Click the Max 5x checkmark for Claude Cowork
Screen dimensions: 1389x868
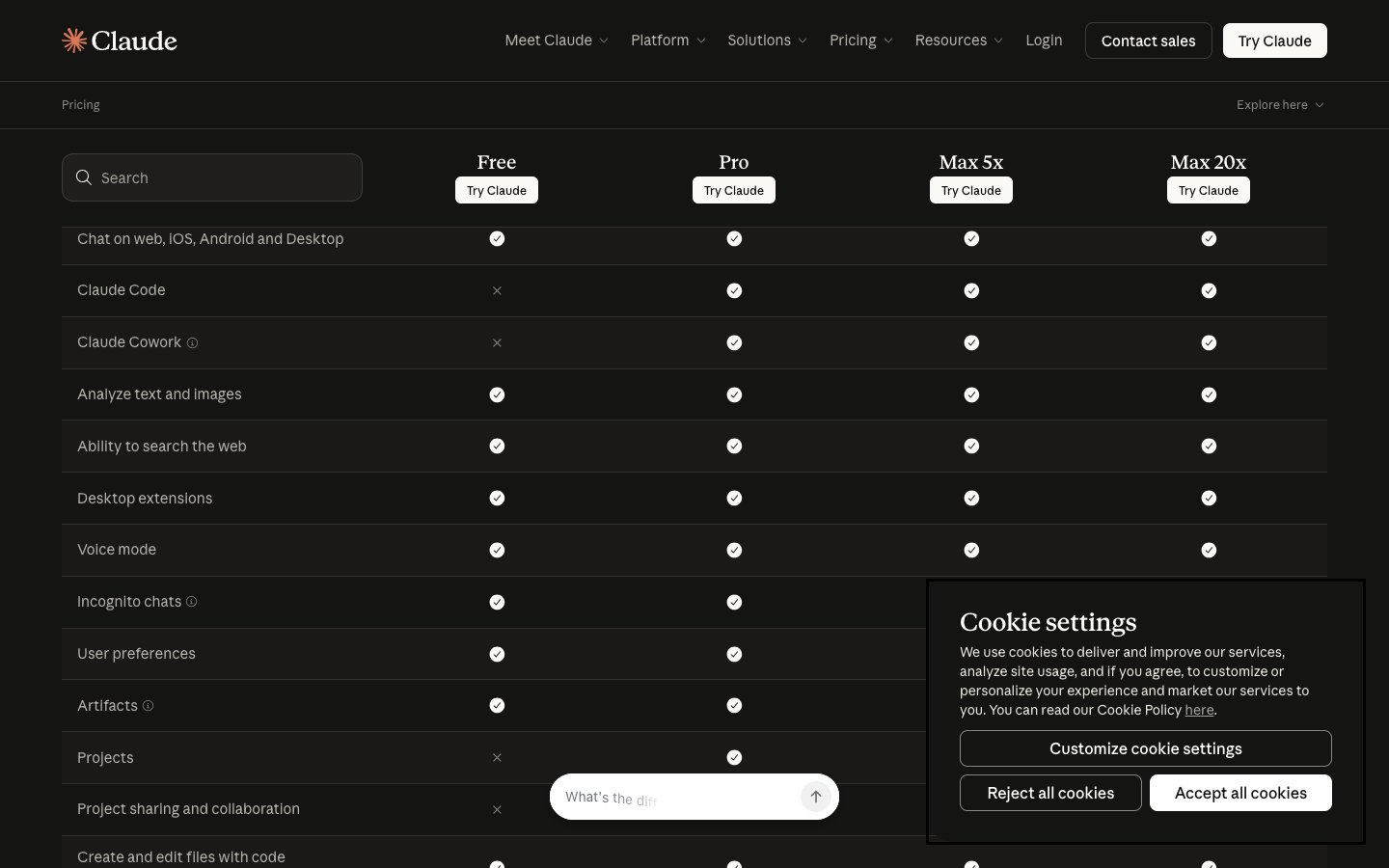pos(971,342)
